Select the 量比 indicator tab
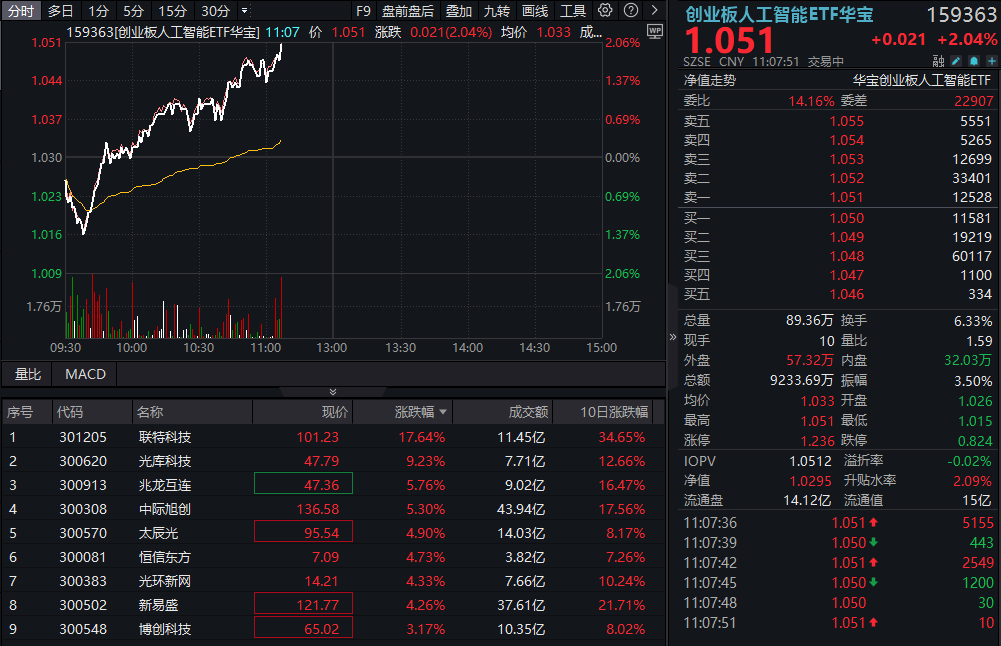1001x646 pixels. click(x=27, y=374)
